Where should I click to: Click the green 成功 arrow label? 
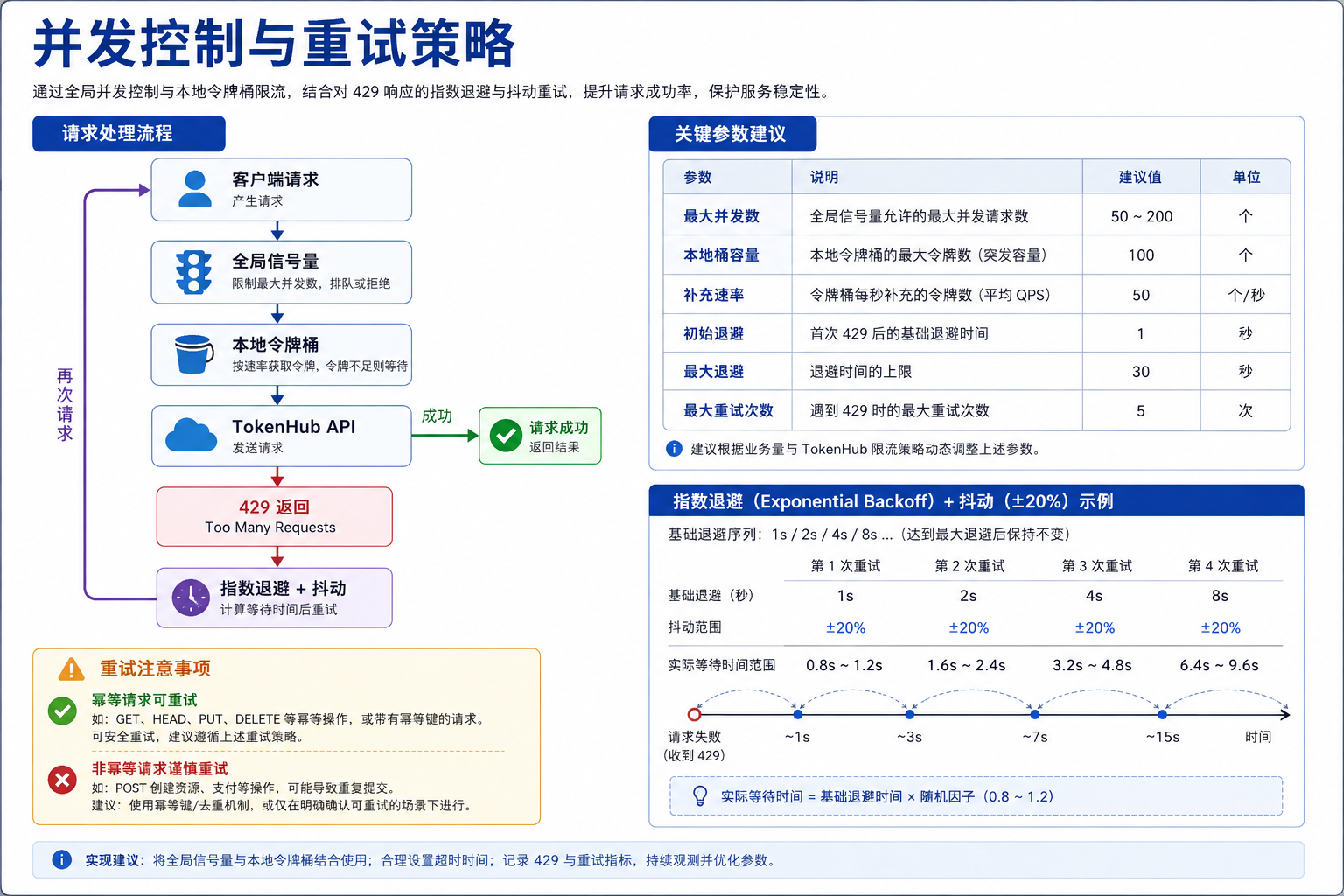pos(437,416)
